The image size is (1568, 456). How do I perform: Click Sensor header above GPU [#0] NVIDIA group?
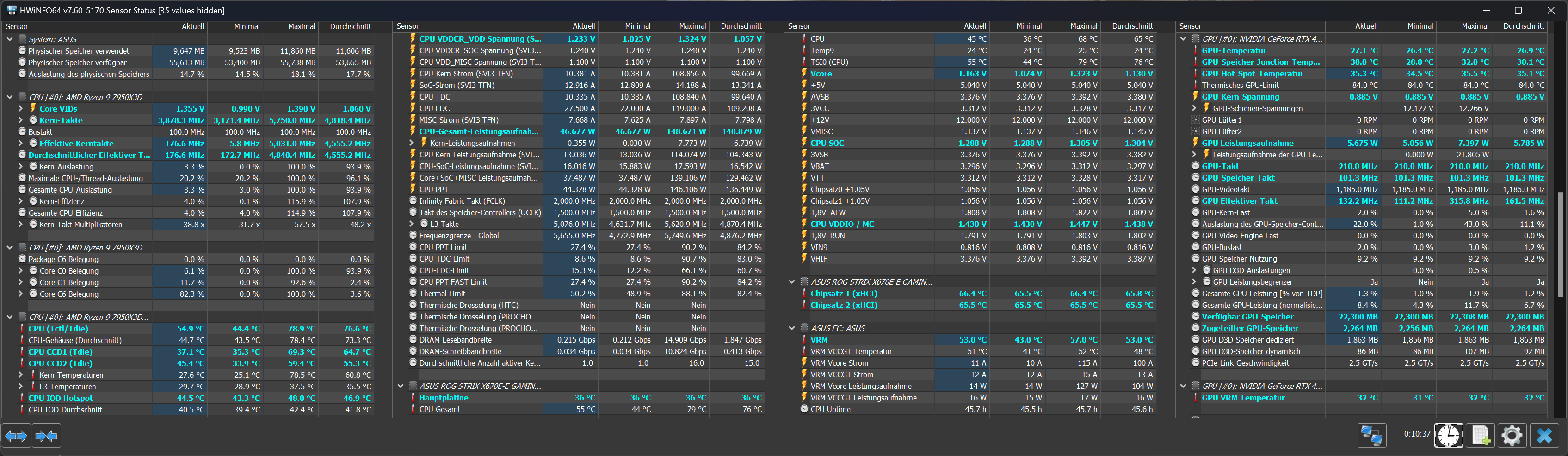point(1251,26)
